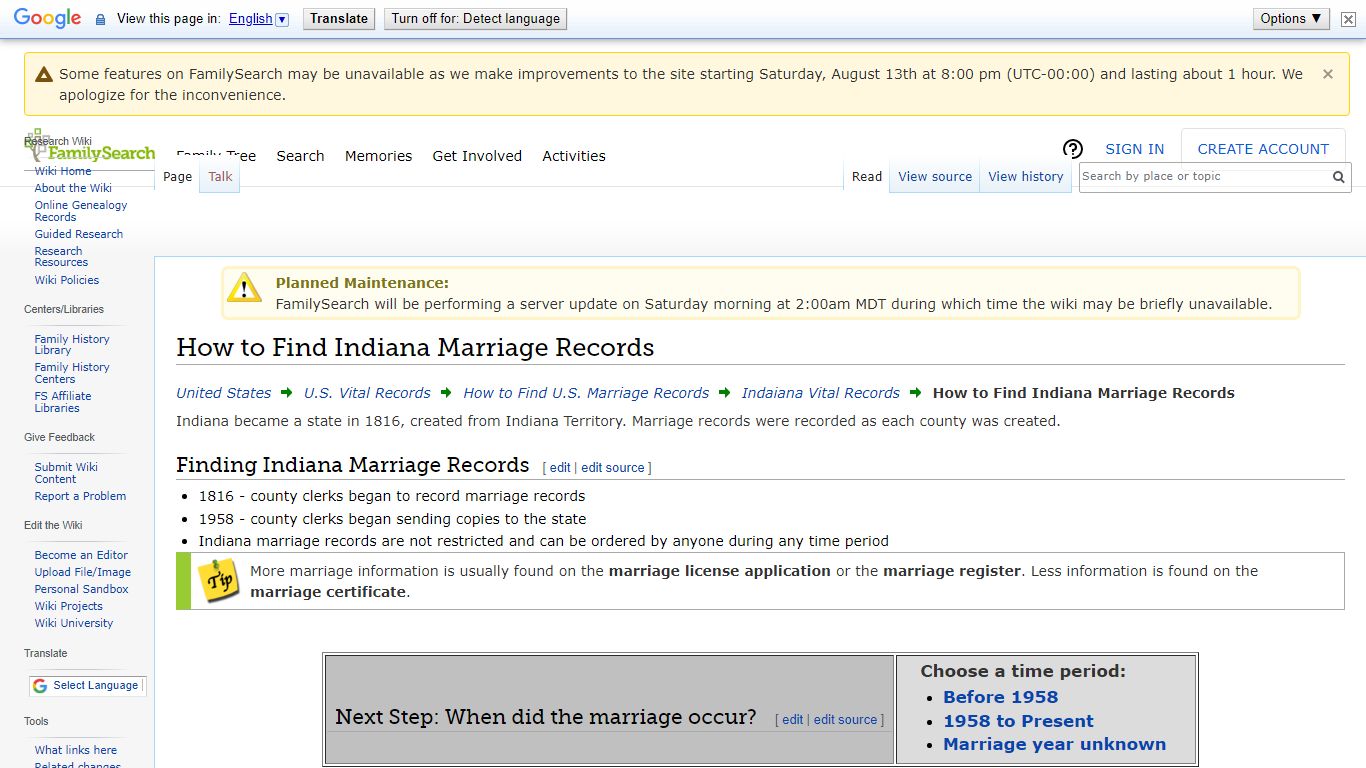
Task: Open the help question mark icon
Action: pyautogui.click(x=1073, y=149)
